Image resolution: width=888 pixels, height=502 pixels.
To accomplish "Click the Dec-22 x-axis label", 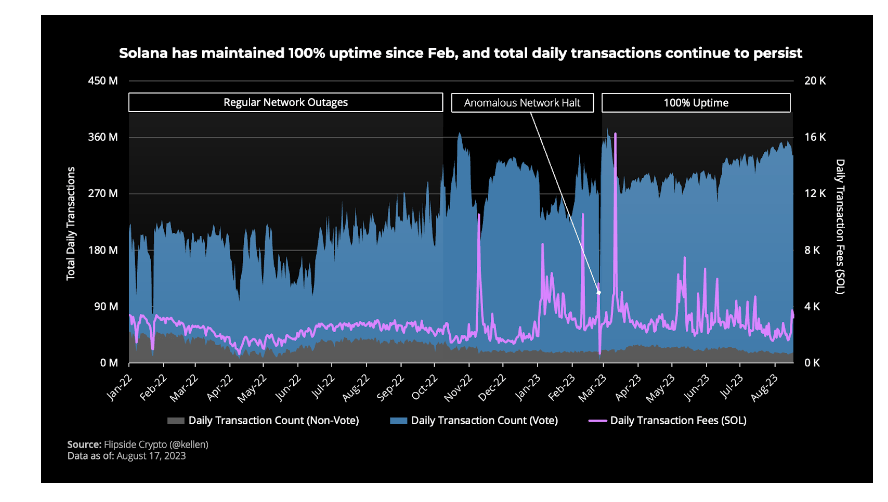I will point(492,388).
